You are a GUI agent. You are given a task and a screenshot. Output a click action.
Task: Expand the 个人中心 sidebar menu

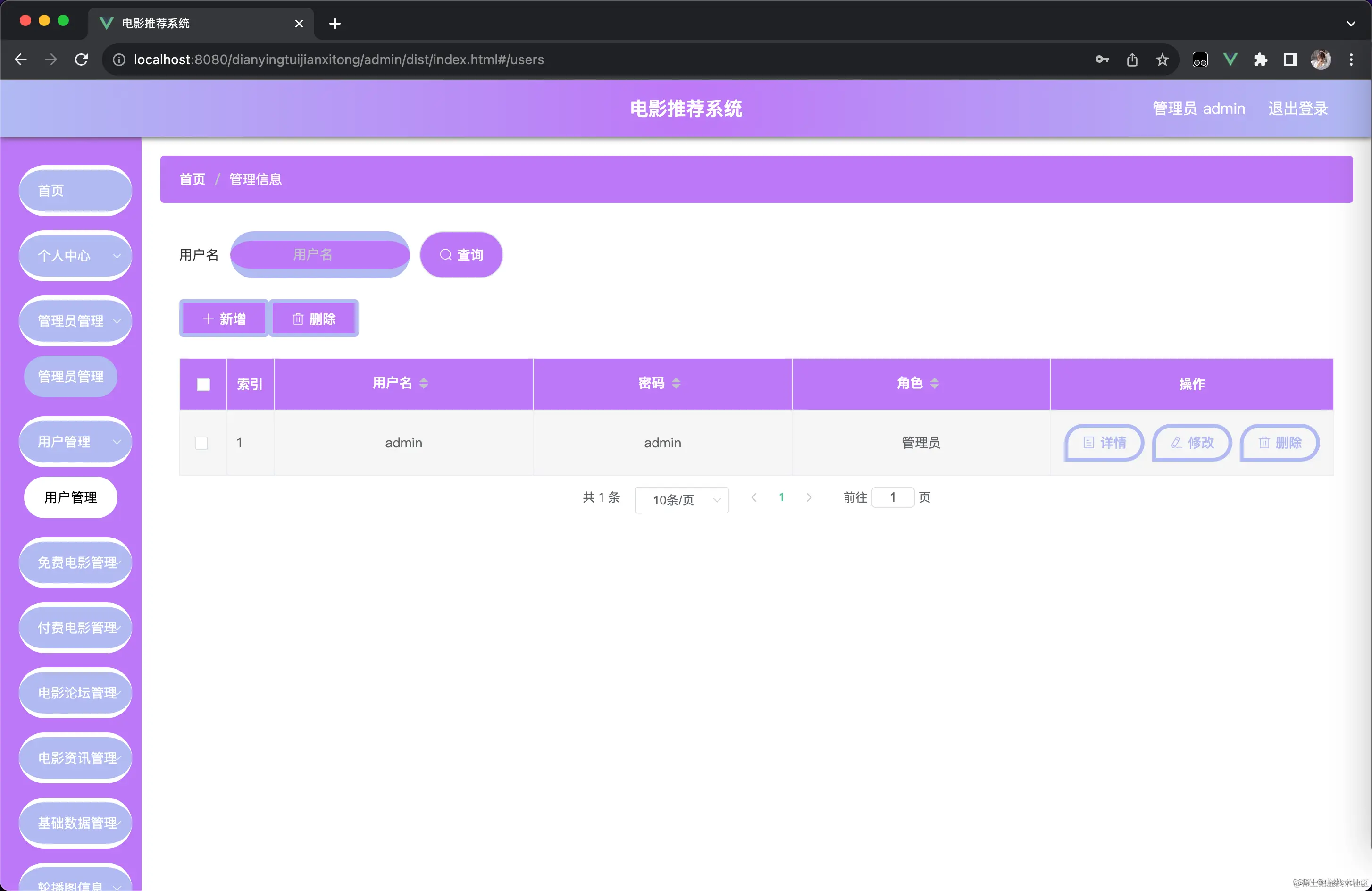(x=75, y=255)
